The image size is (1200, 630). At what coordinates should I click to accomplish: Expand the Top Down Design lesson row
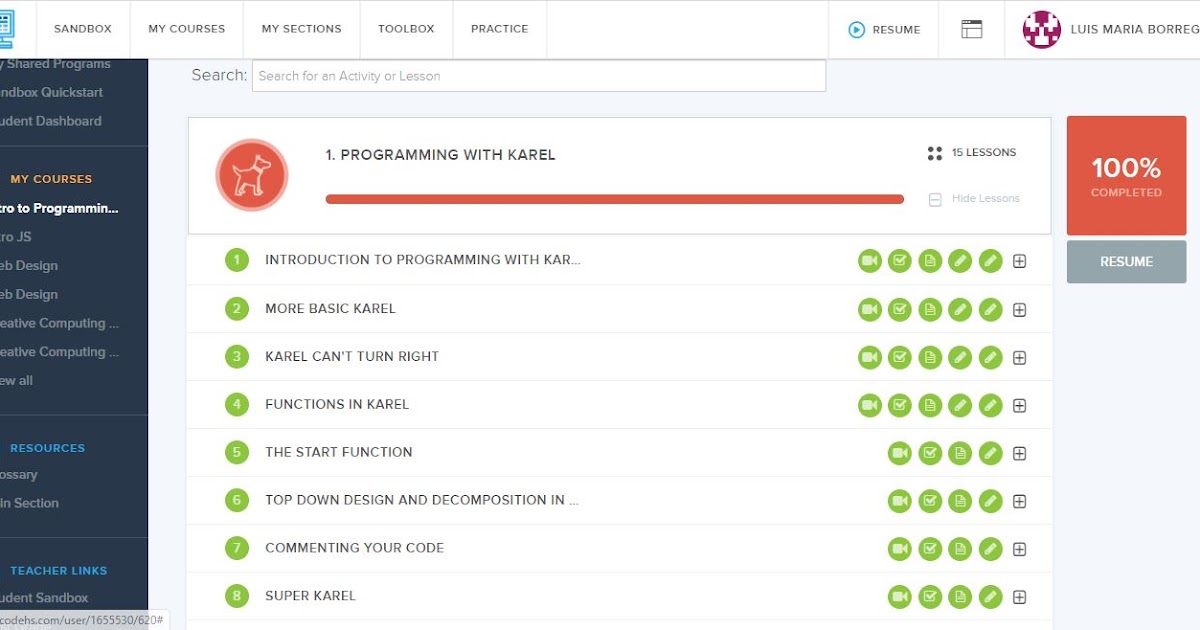click(x=1019, y=500)
